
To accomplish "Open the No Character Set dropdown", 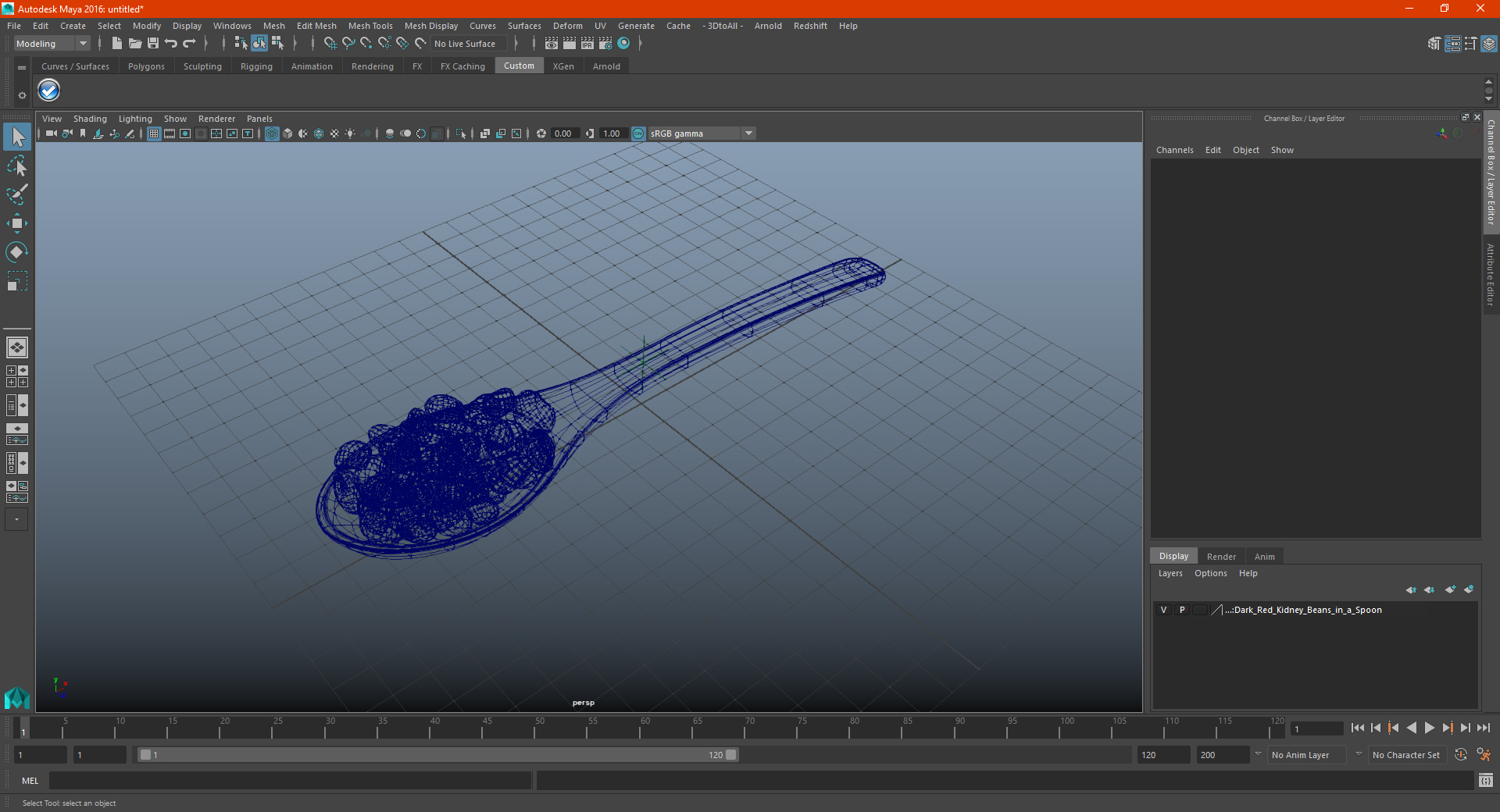I will coord(1406,755).
